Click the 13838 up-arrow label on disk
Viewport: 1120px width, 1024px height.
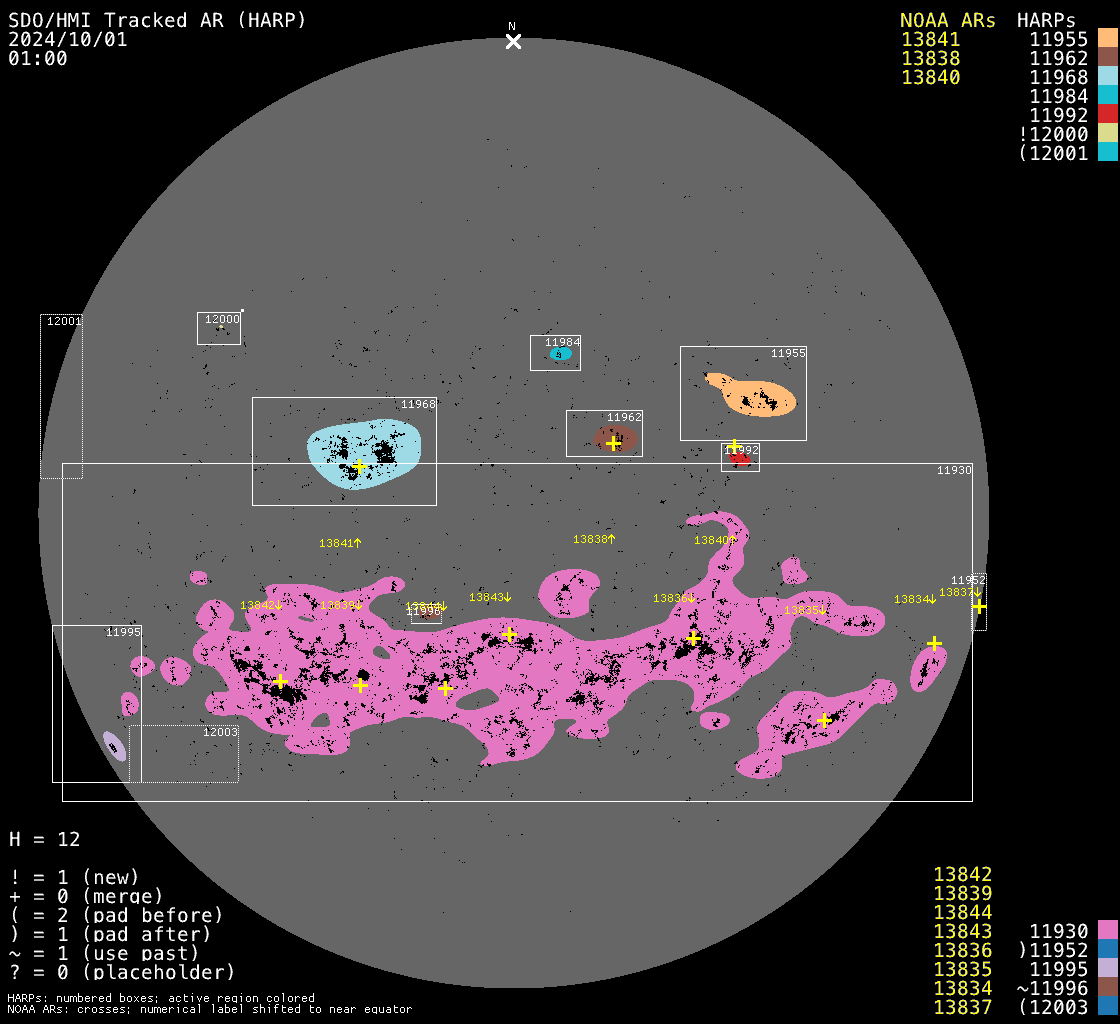point(594,539)
